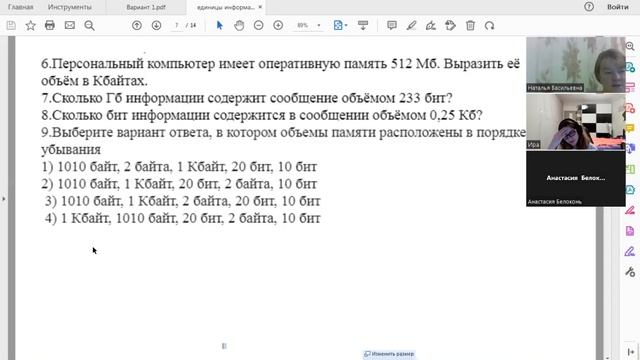Click the star bookmark icon
Viewport: 640px width, 360px height.
tap(30, 25)
